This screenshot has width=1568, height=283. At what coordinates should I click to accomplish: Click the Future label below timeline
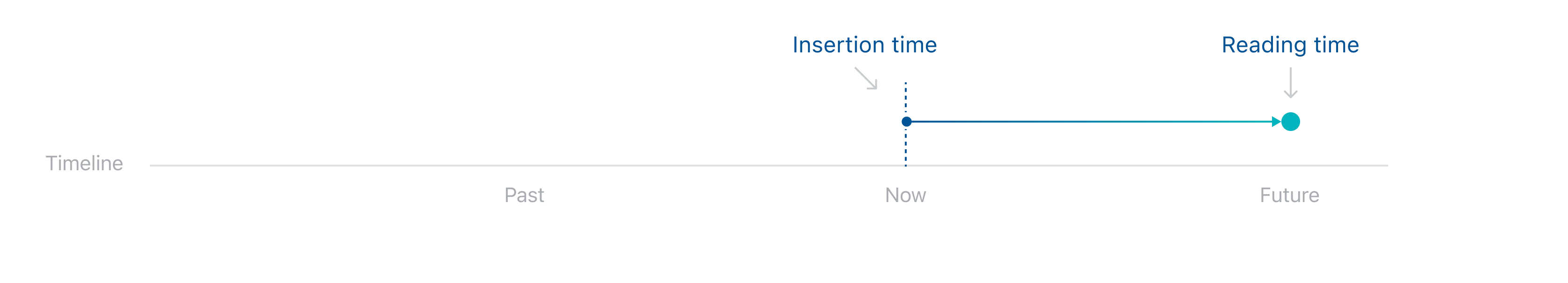[x=1289, y=196]
